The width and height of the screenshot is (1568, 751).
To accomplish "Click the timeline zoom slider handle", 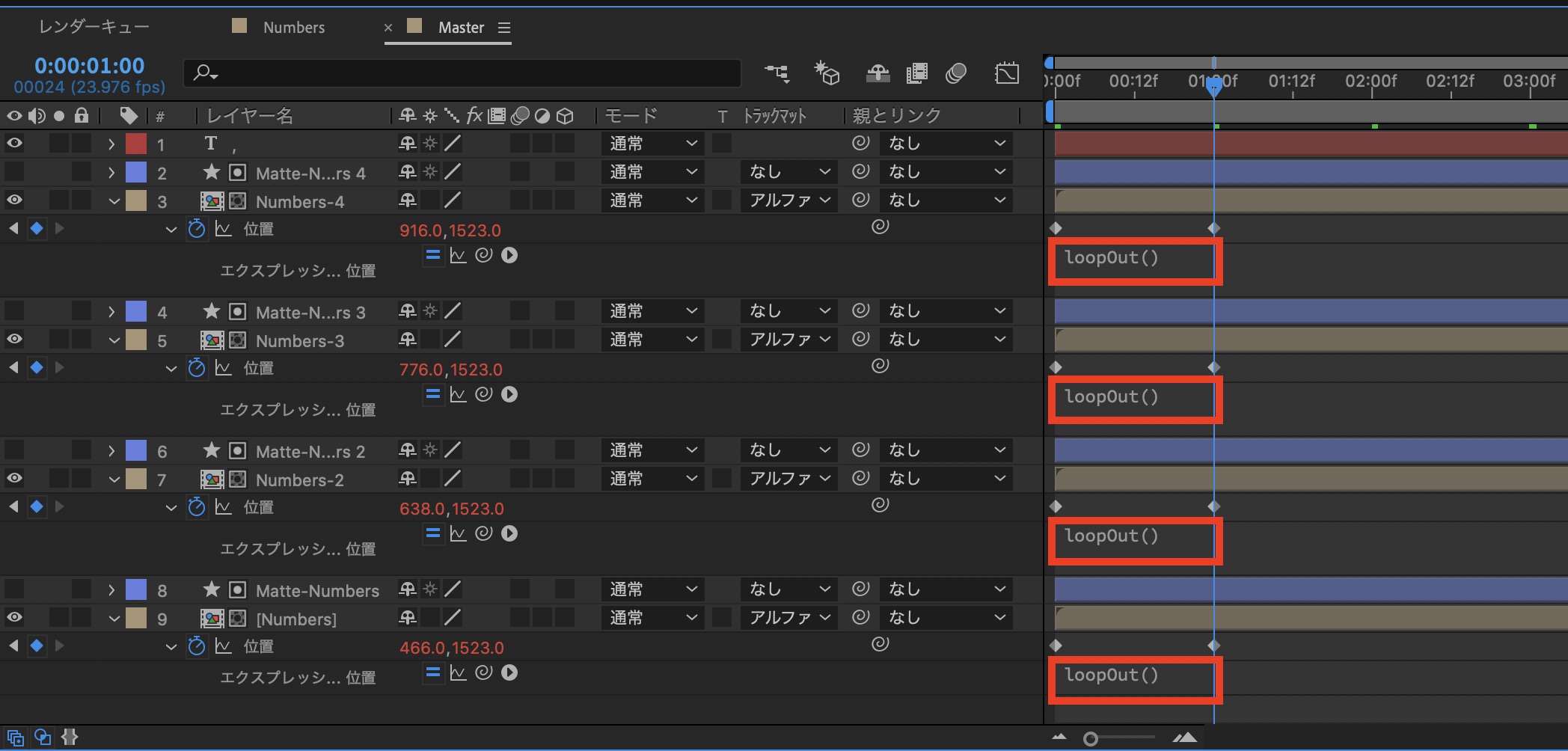I will (1091, 738).
